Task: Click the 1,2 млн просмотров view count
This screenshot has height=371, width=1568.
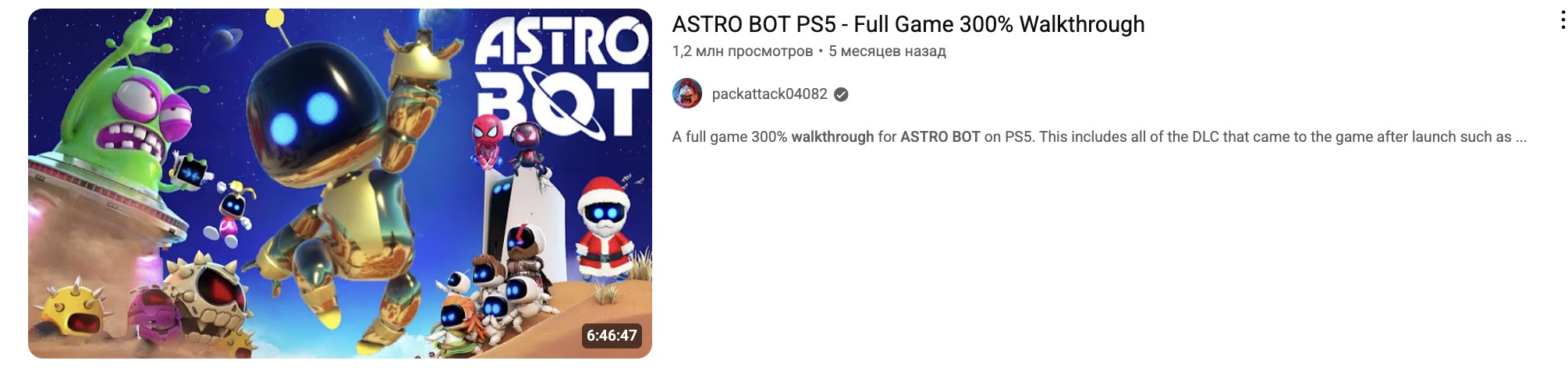Action: pyautogui.click(x=742, y=51)
